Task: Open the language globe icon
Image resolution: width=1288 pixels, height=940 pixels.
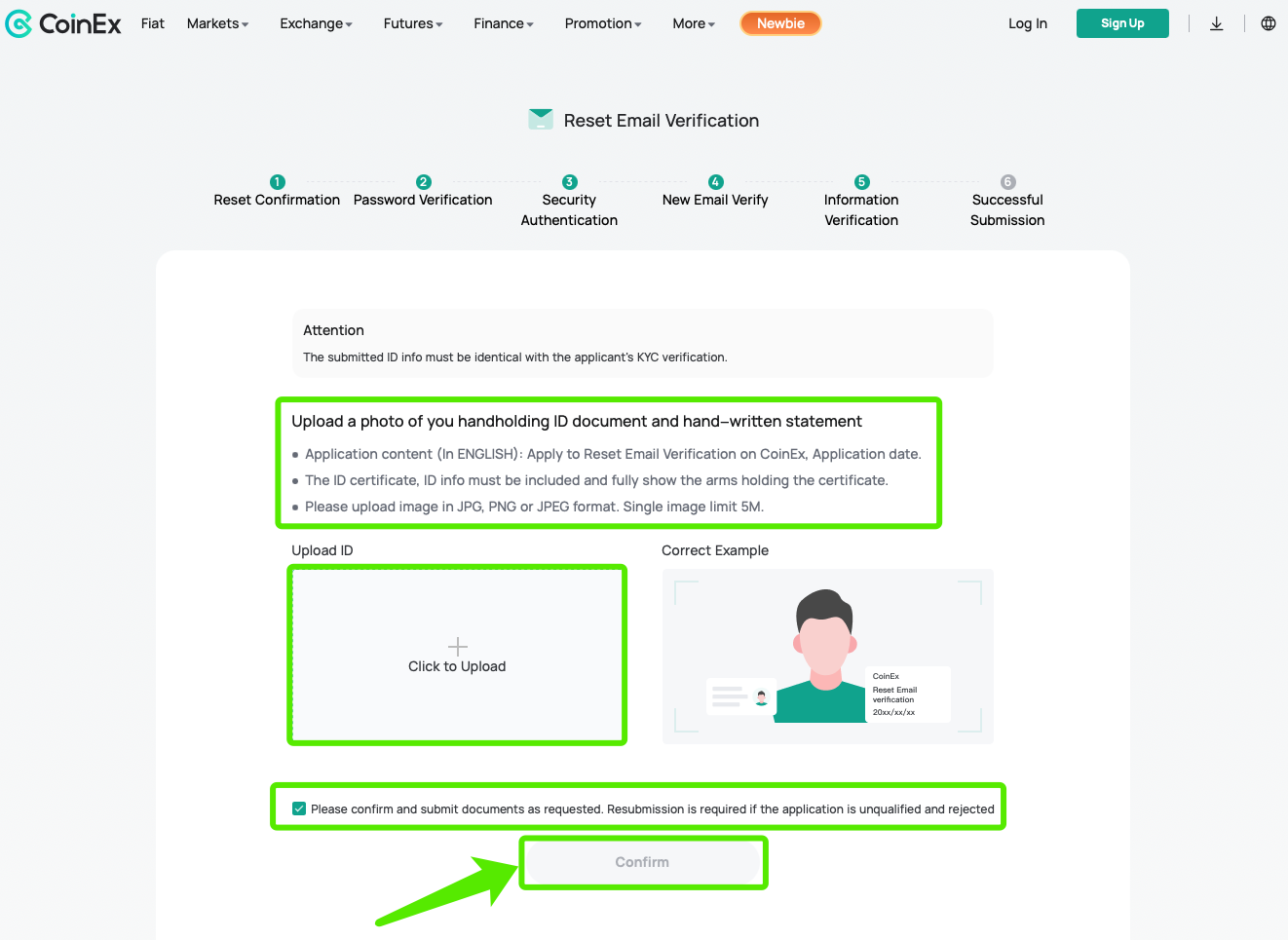Action: click(x=1269, y=23)
